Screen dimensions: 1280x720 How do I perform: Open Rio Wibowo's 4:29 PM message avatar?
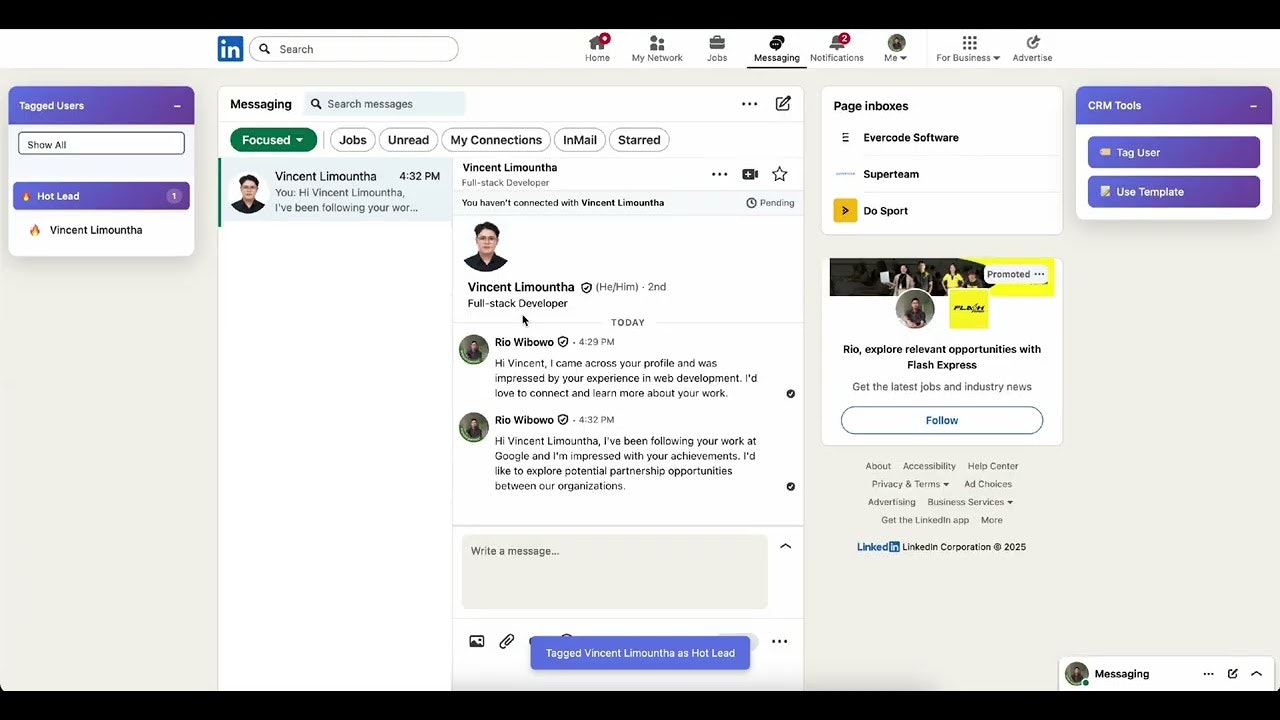[473, 349]
